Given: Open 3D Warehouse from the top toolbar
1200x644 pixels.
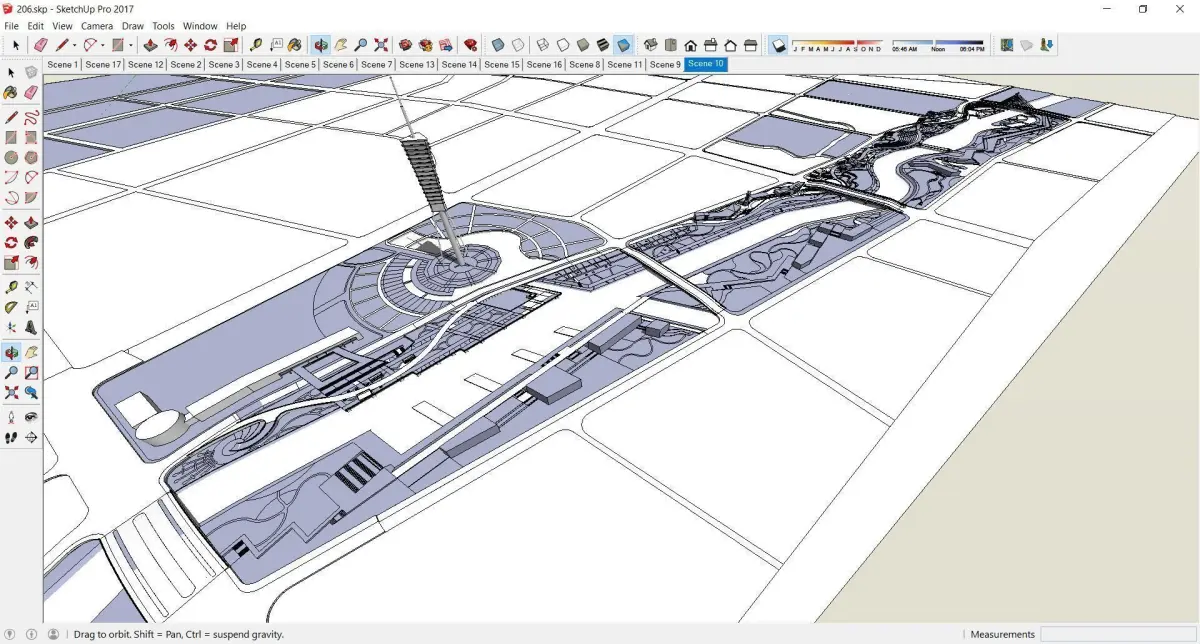Looking at the screenshot, I should click(405, 45).
